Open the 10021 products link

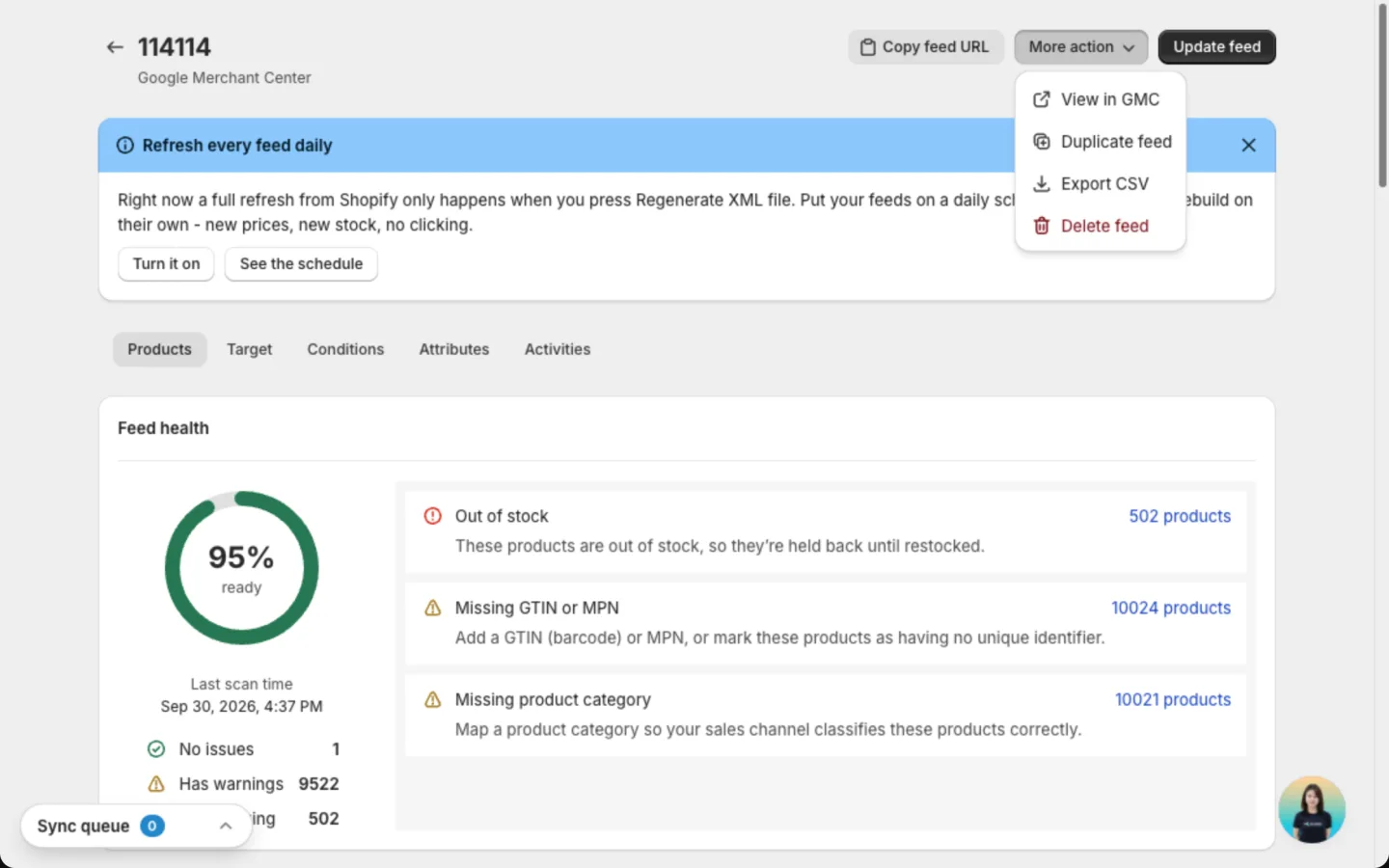[1173, 699]
